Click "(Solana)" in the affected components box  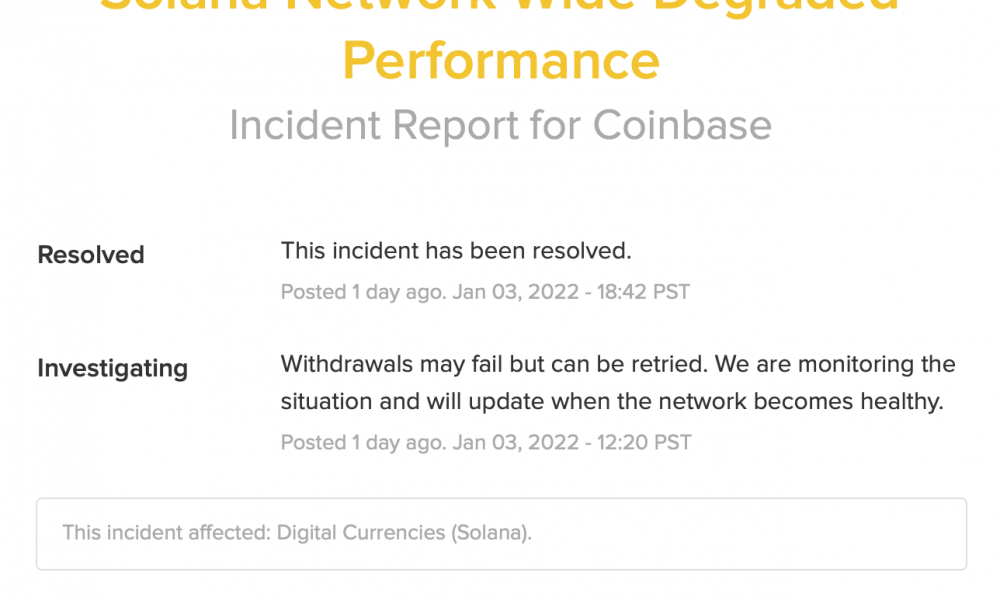[492, 532]
